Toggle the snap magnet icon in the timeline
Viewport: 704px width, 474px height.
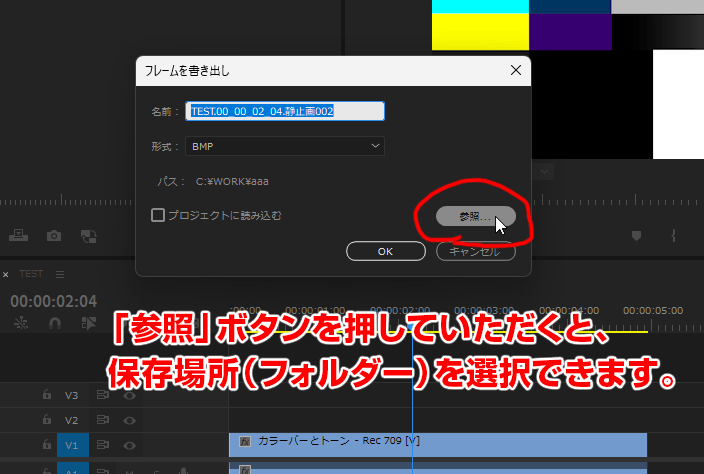(x=54, y=323)
